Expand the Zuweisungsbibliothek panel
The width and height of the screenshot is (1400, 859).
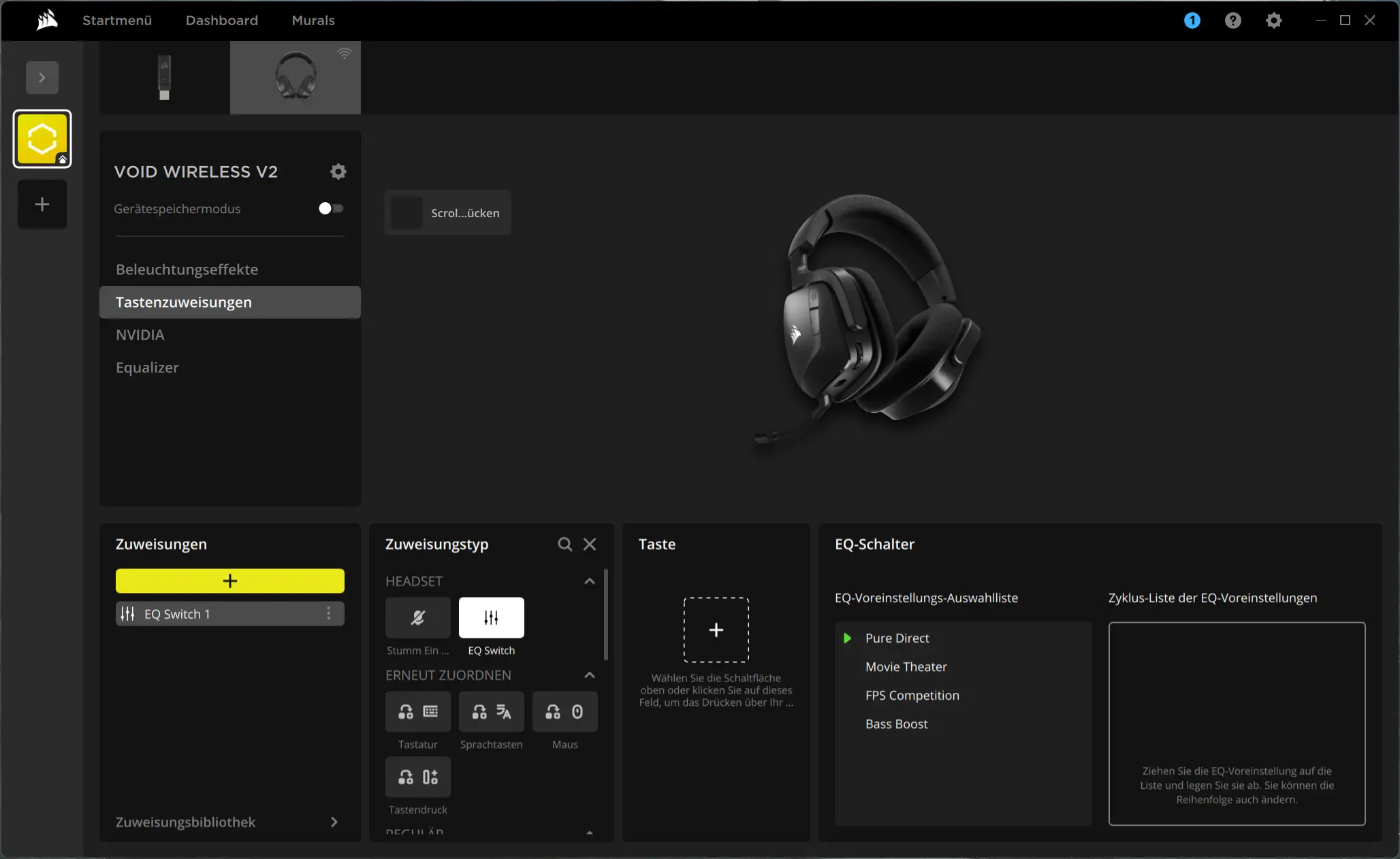click(334, 822)
